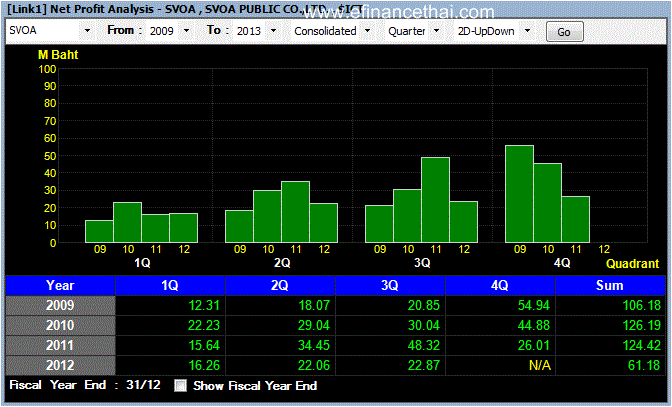Click the 48.32 value cell

pos(390,346)
